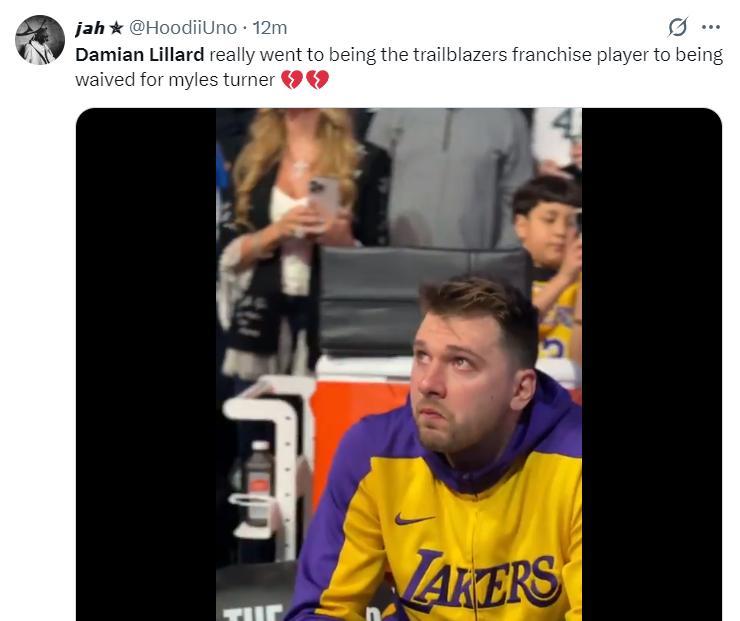Click the star symbol beside jah
This screenshot has width=740, height=621.
pos(117,28)
